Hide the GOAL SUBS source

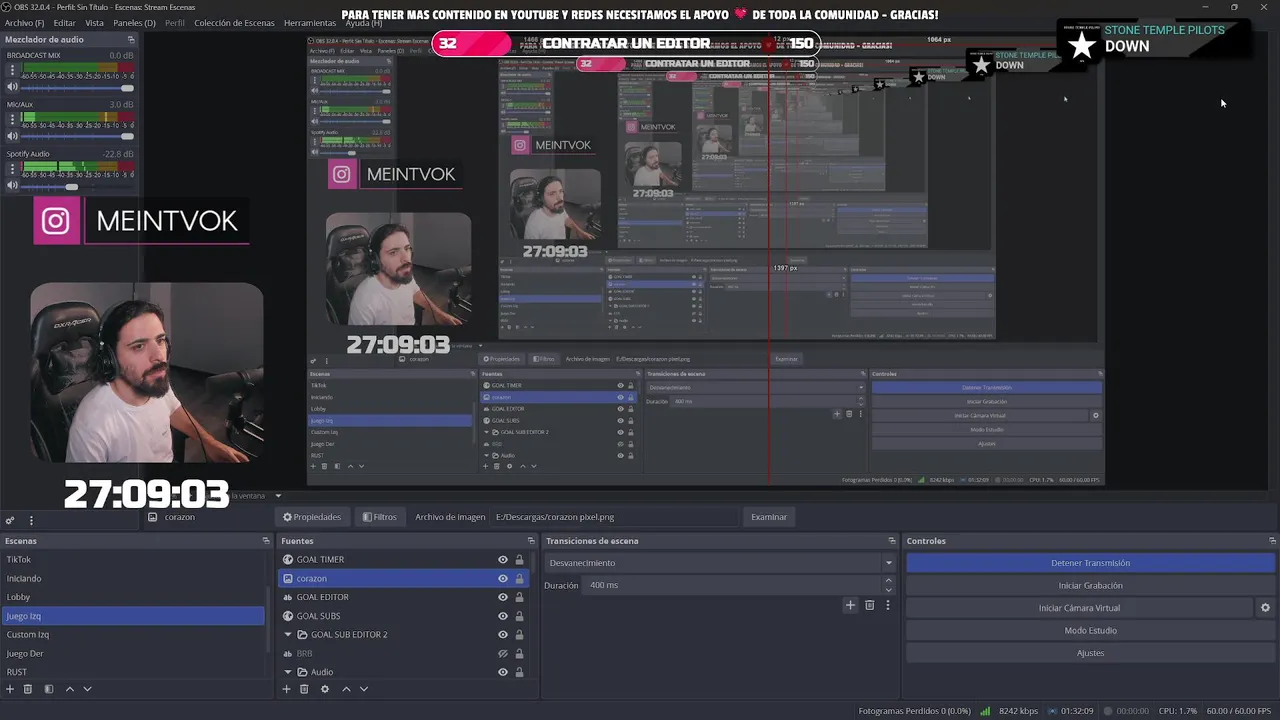503,616
